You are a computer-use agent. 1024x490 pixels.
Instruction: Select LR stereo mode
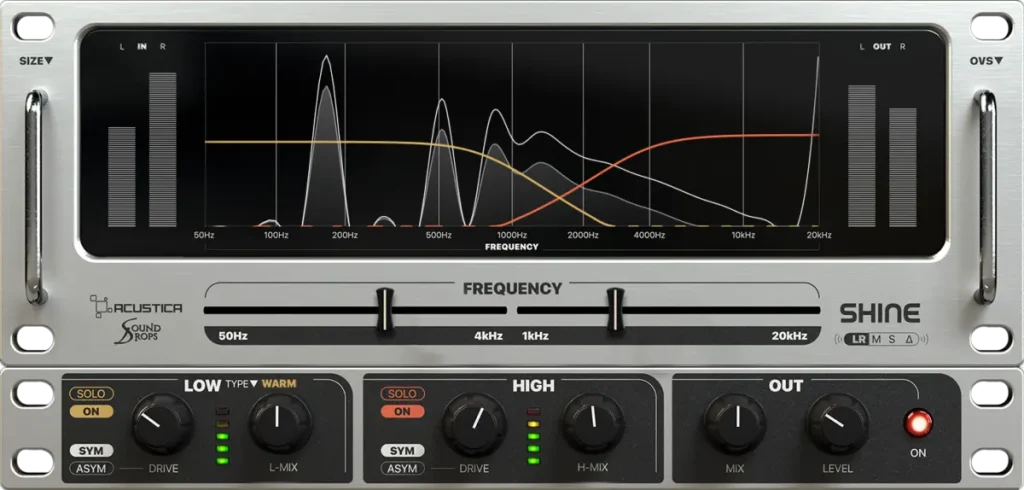pyautogui.click(x=856, y=339)
